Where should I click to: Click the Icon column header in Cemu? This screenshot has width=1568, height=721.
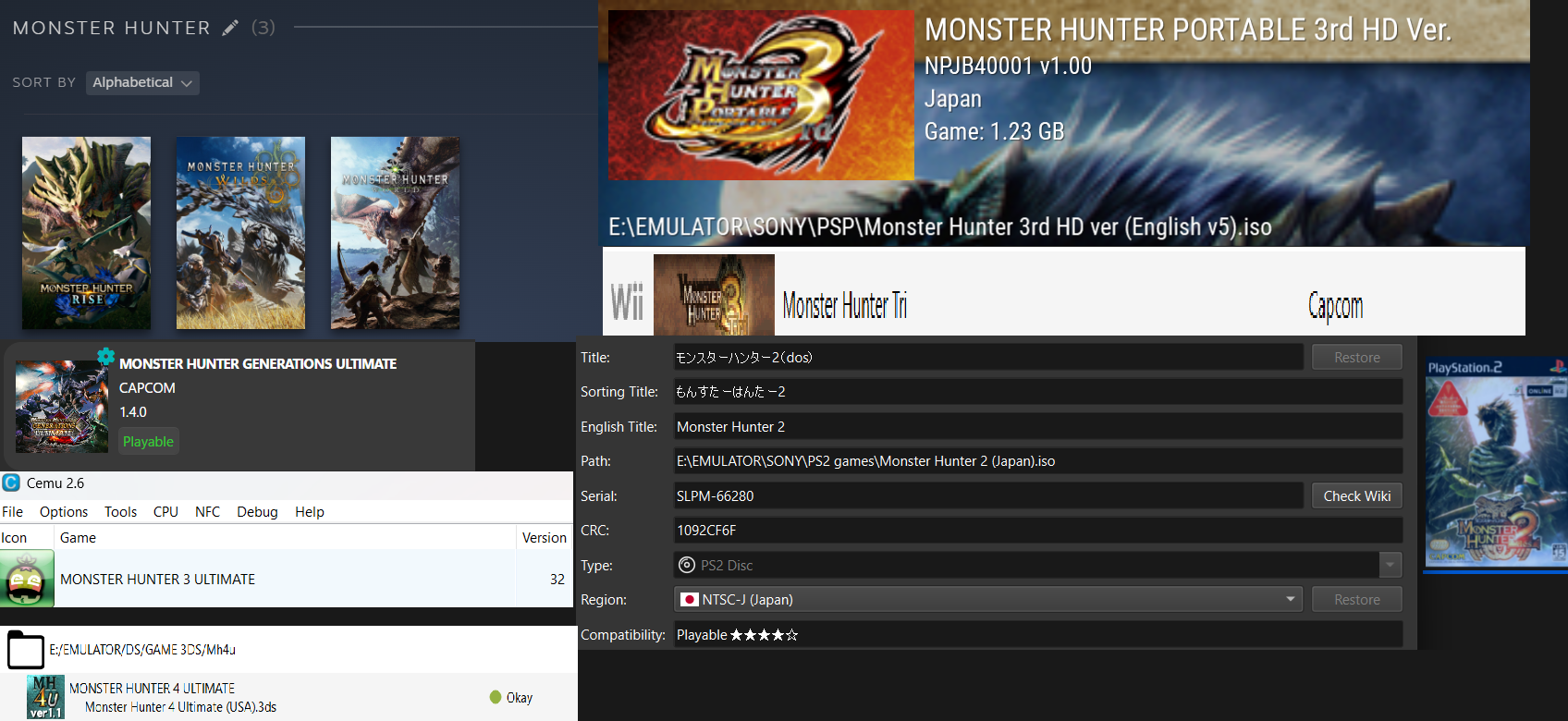pyautogui.click(x=27, y=538)
